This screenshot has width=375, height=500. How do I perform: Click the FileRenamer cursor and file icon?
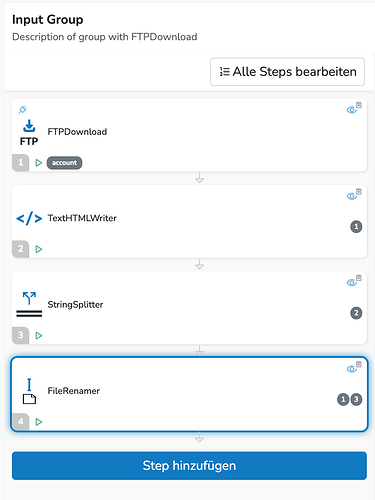(29, 391)
